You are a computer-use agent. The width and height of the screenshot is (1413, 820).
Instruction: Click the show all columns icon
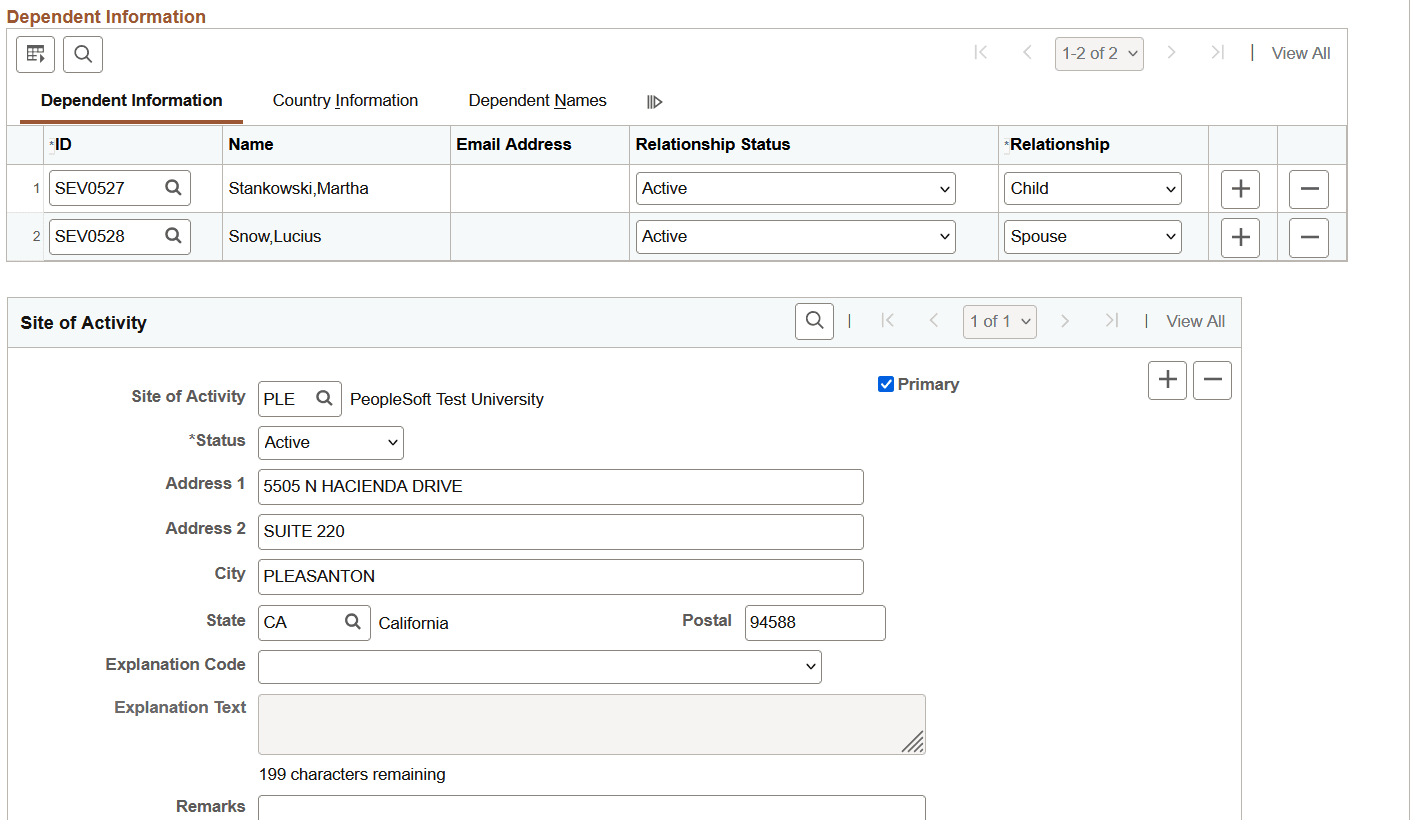point(655,101)
